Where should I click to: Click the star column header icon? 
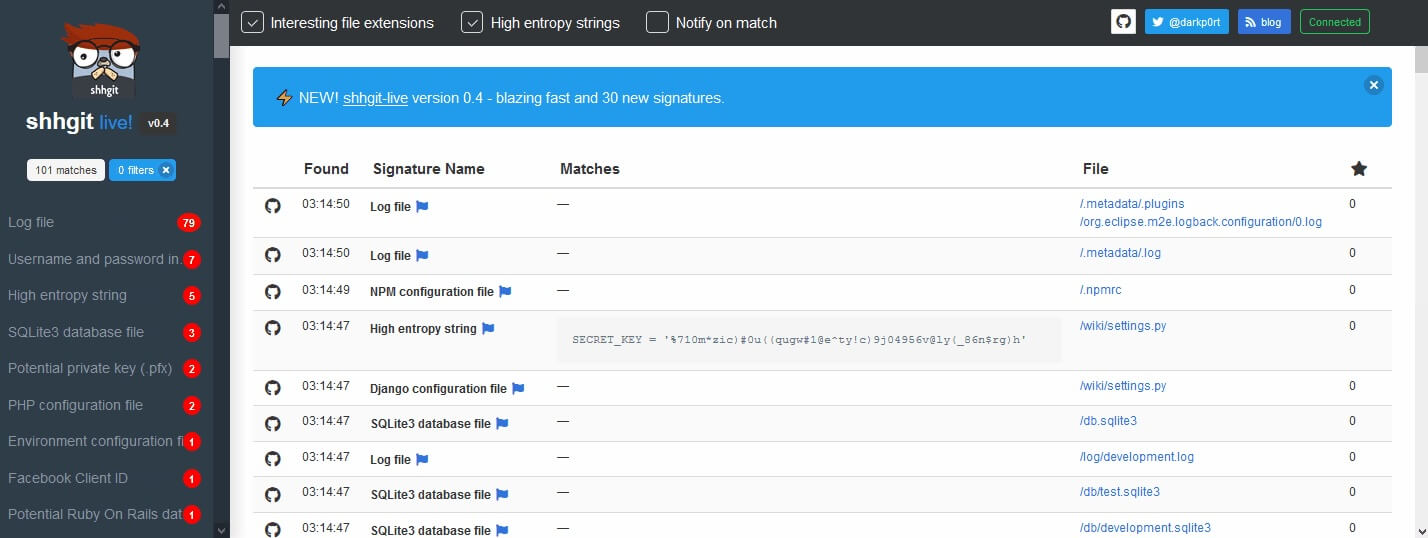(x=1359, y=169)
